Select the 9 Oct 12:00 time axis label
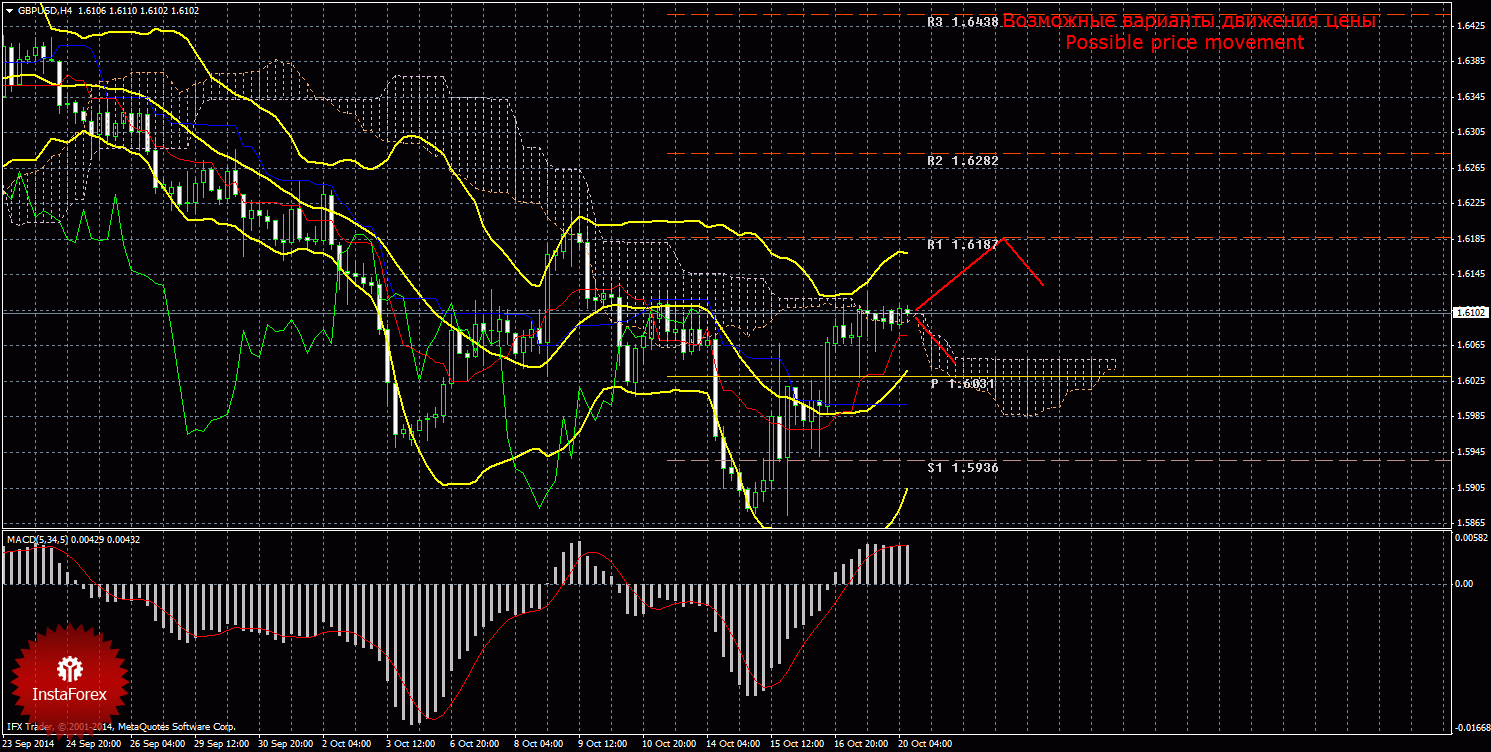The image size is (1491, 752). coord(602,744)
